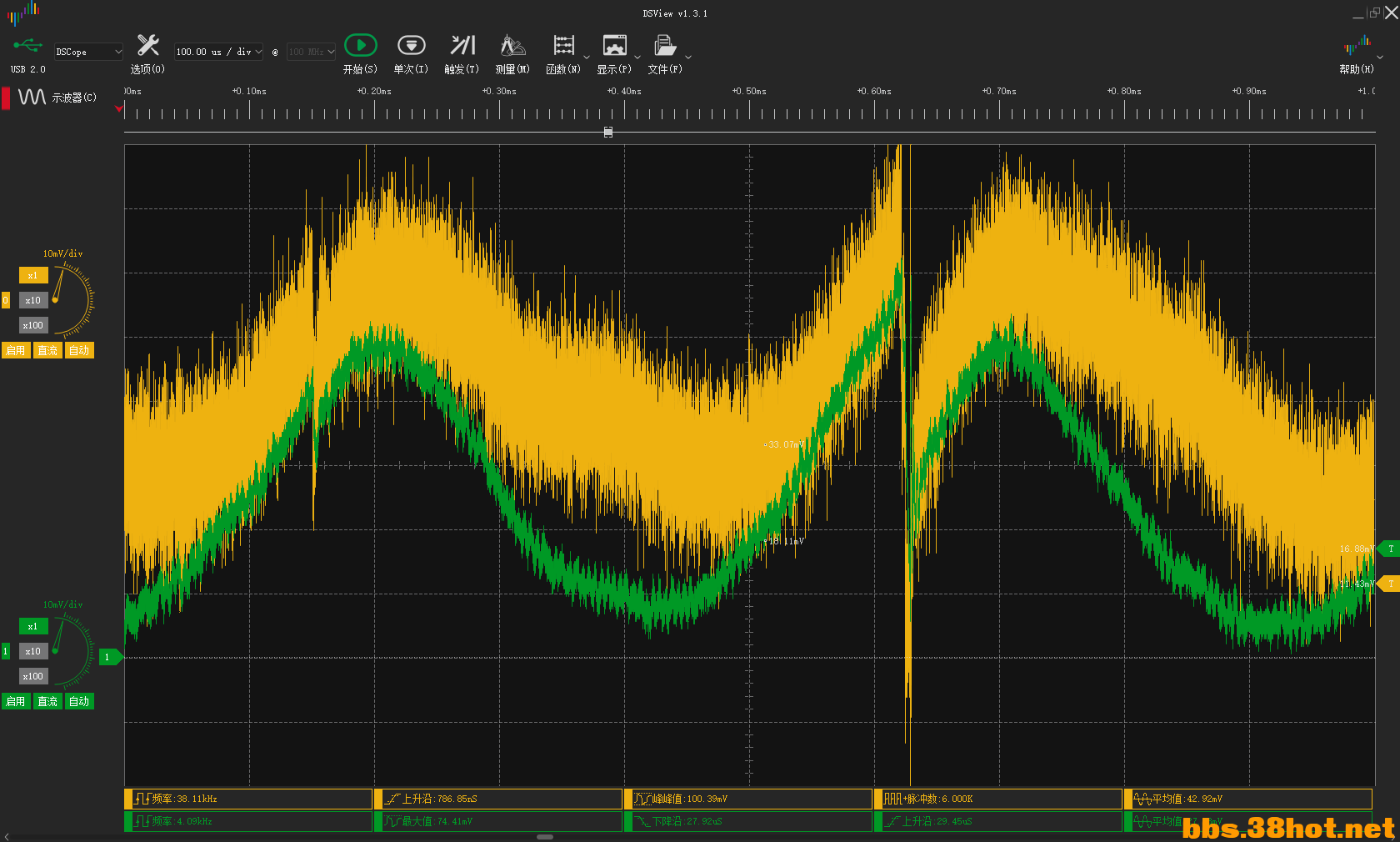This screenshot has width=1400, height=842.
Task: Click the USB 2.0 connection icon
Action: tap(27, 45)
